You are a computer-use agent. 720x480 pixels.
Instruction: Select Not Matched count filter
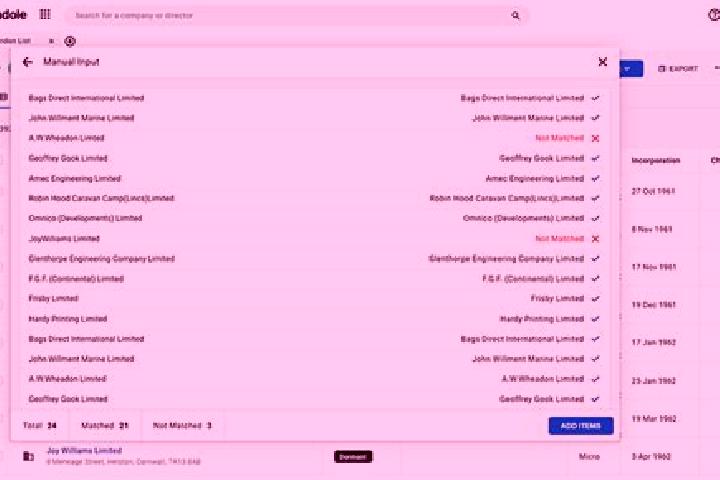pyautogui.click(x=182, y=425)
